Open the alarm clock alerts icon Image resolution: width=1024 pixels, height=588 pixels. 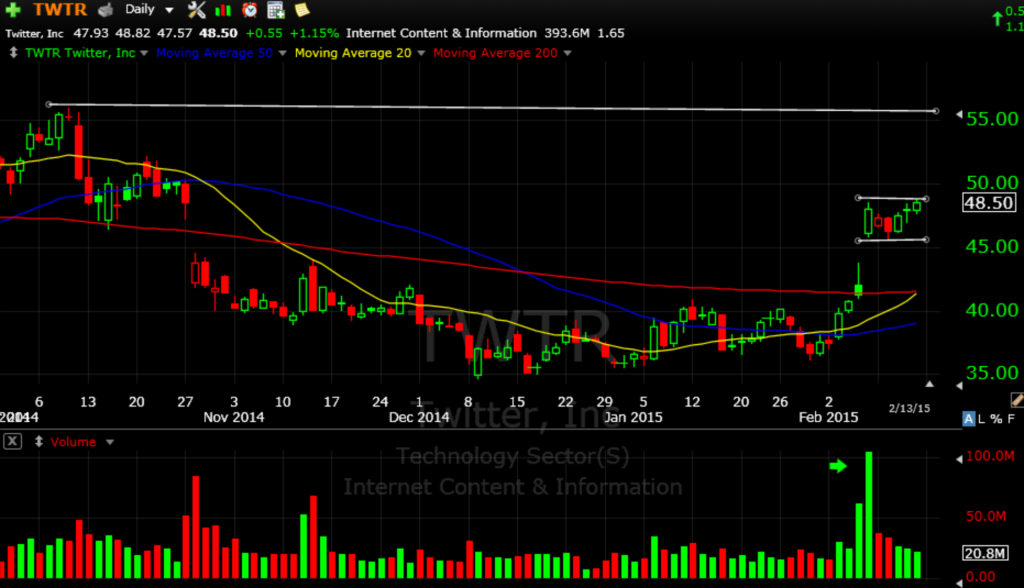pyautogui.click(x=249, y=10)
